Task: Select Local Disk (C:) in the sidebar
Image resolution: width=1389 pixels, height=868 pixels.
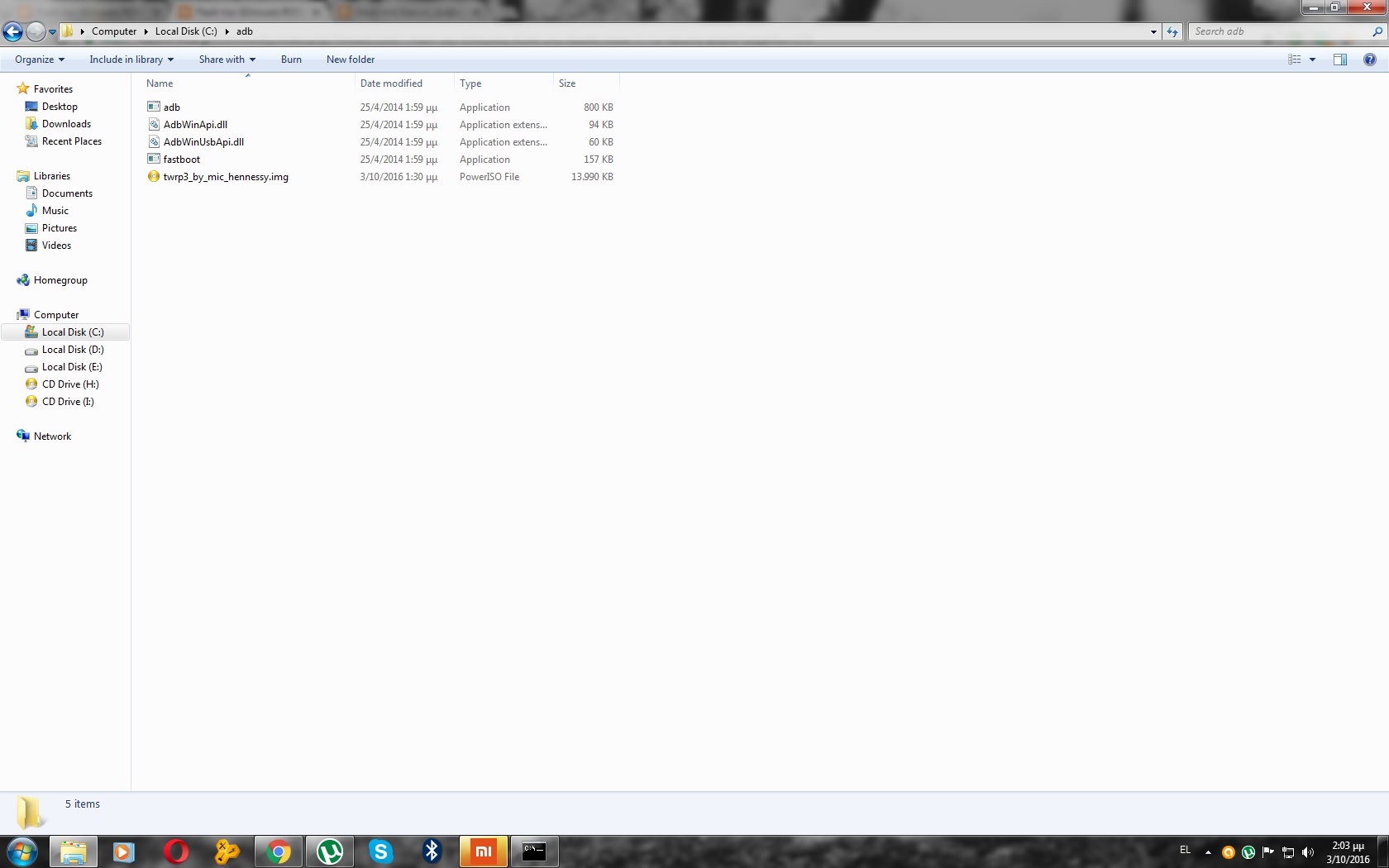Action: click(x=66, y=332)
